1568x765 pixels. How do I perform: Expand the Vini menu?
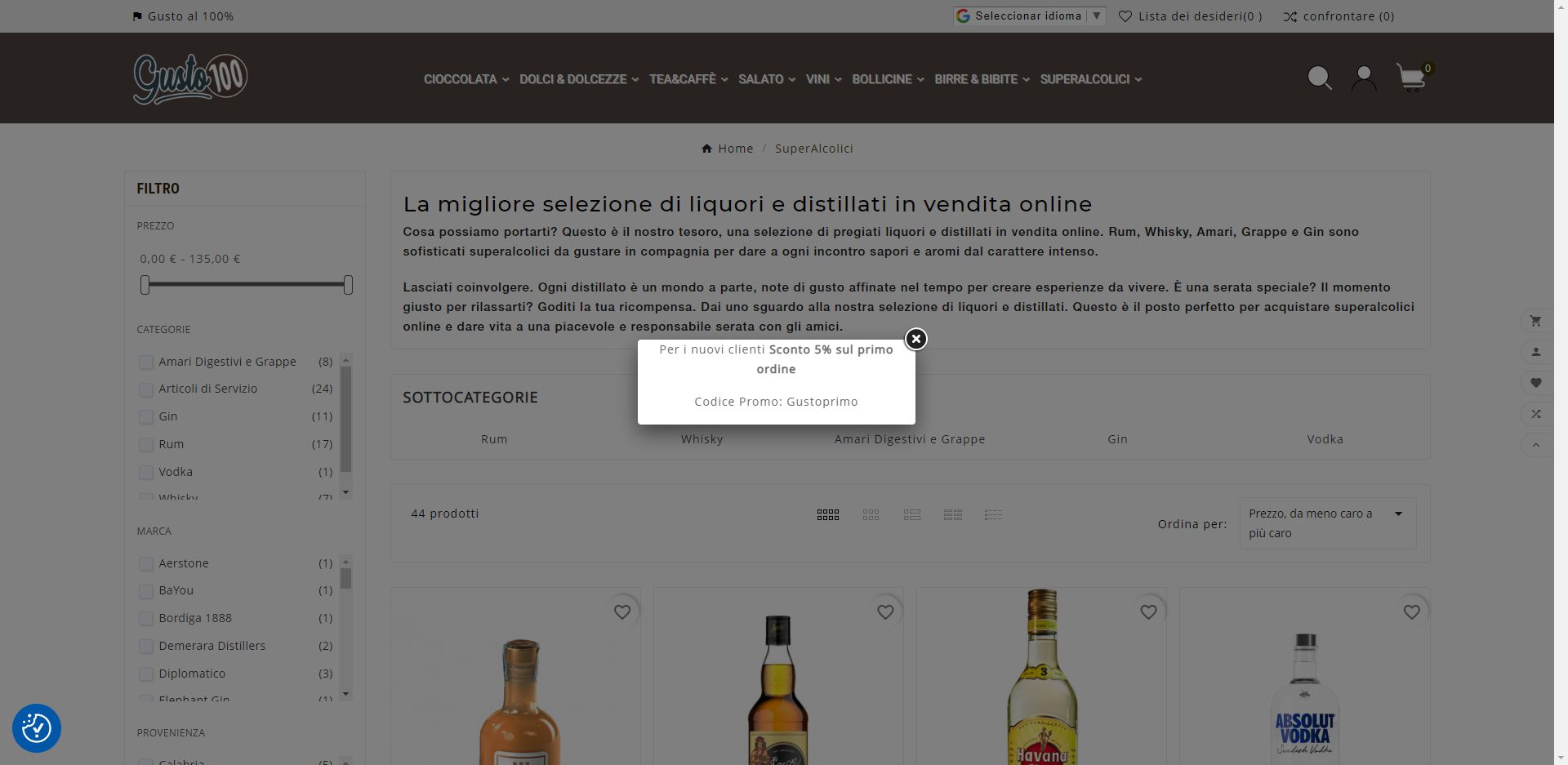coord(824,79)
